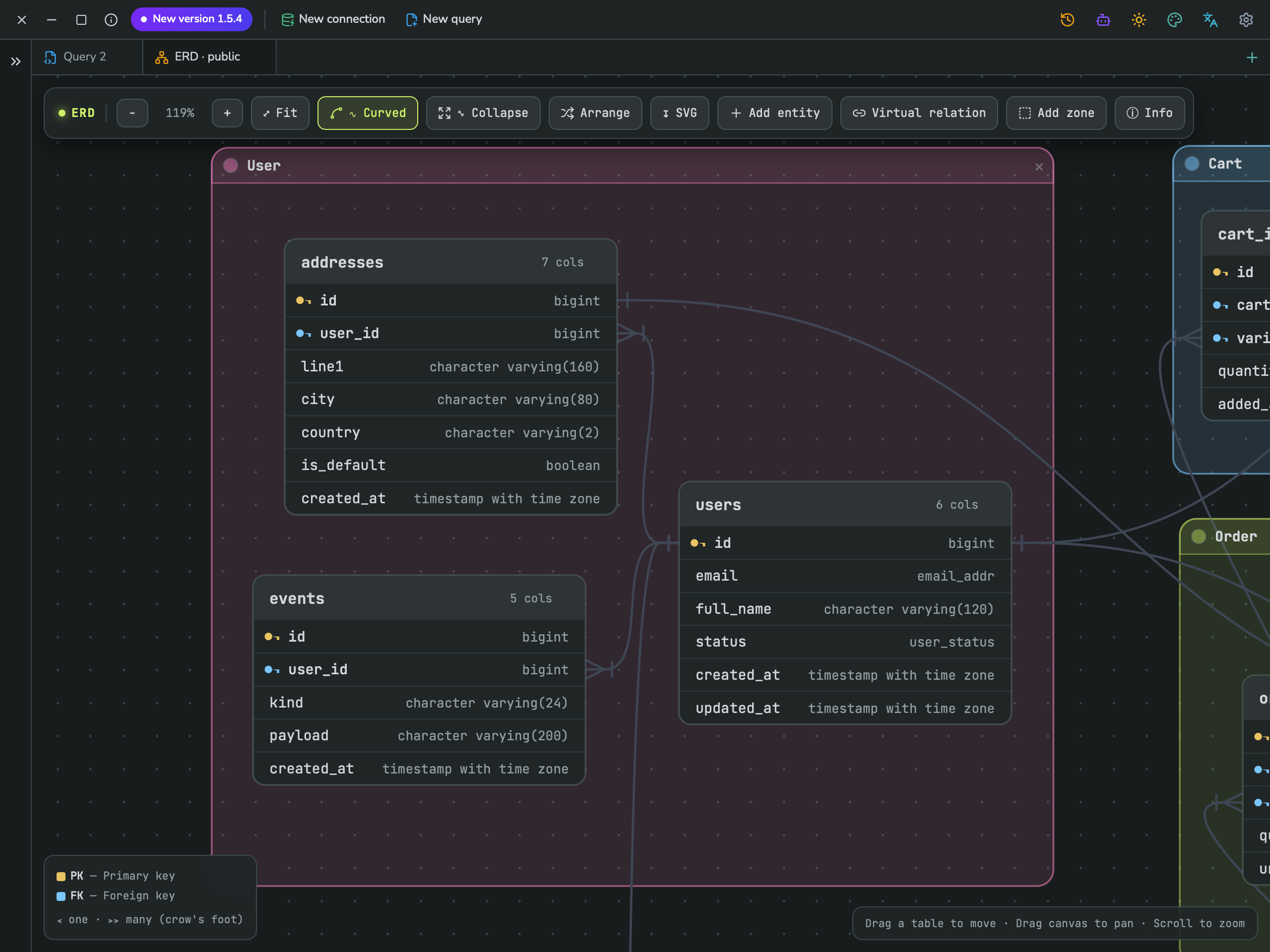Click primary key icon of users id
This screenshot has height=952, width=1270.
click(x=698, y=543)
